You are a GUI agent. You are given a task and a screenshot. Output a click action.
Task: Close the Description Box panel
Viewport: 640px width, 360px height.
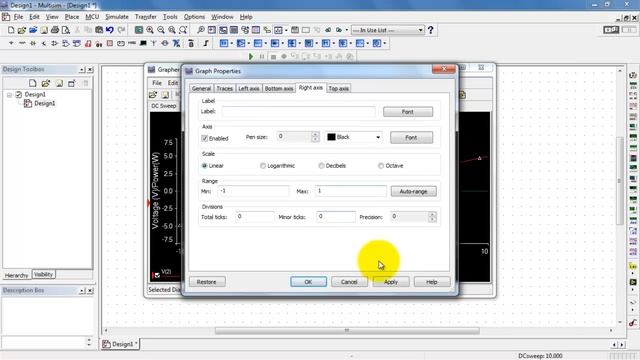(x=90, y=291)
